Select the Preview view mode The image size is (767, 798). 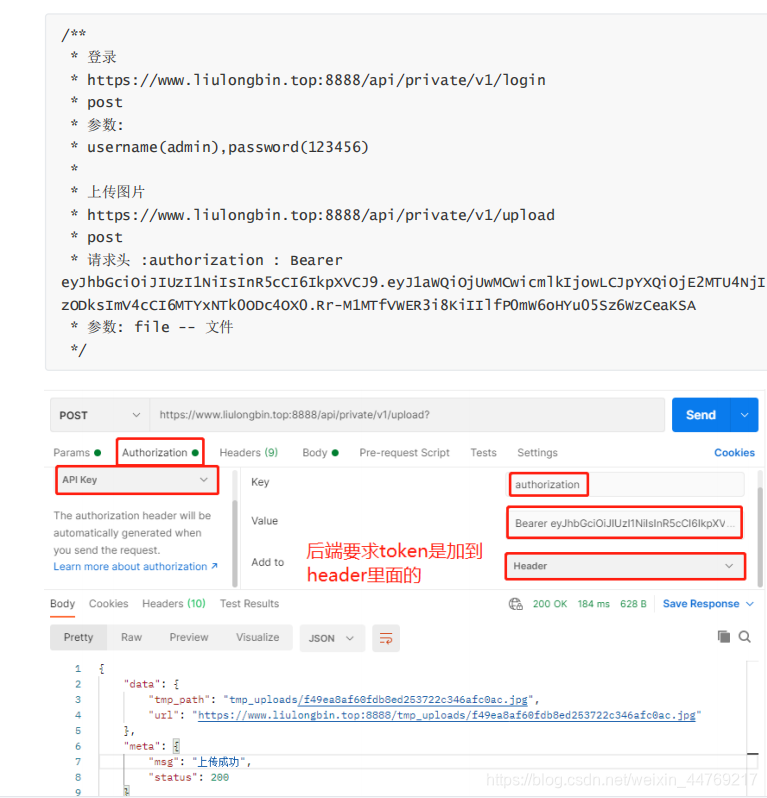pos(189,637)
